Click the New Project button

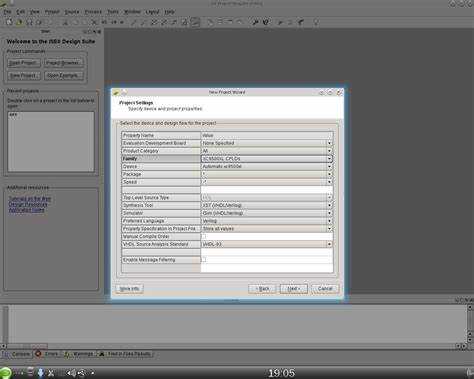(x=24, y=76)
